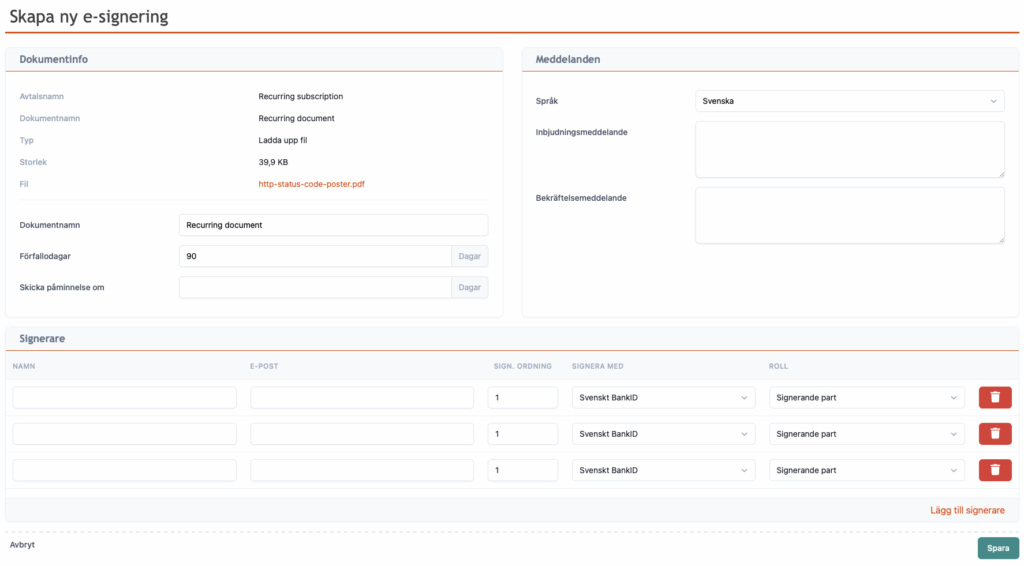1024x566 pixels.
Task: Remove the third signer using trash icon
Action: (x=994, y=470)
